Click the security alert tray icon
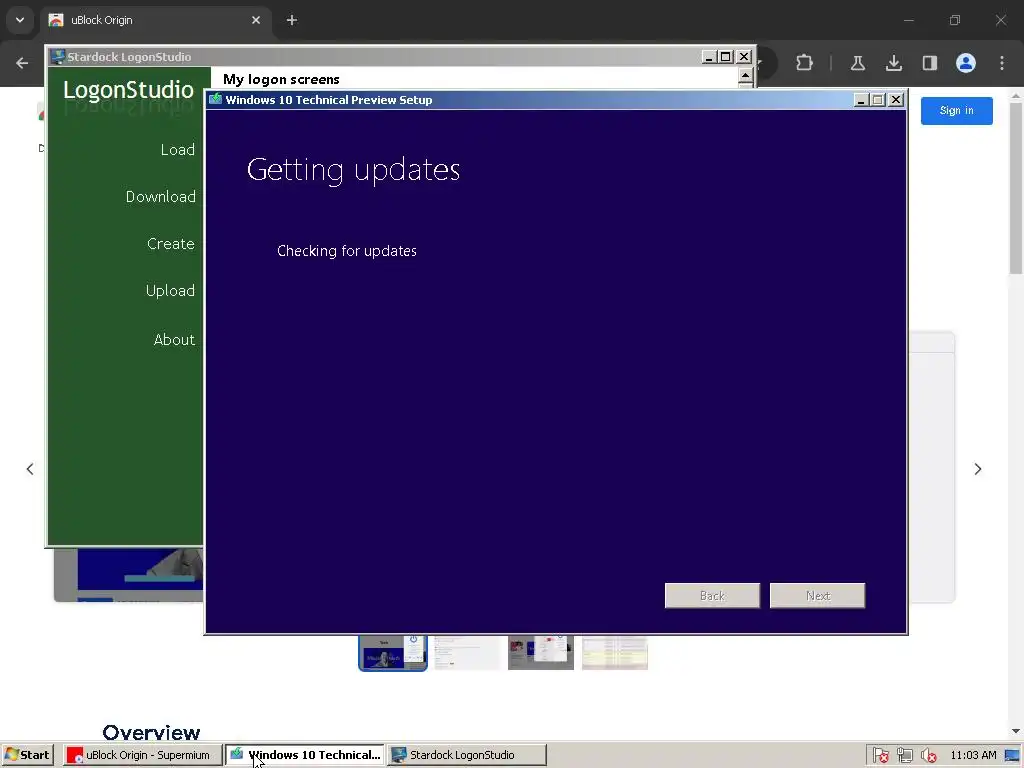Screen dimensions: 1024x768 (880, 756)
